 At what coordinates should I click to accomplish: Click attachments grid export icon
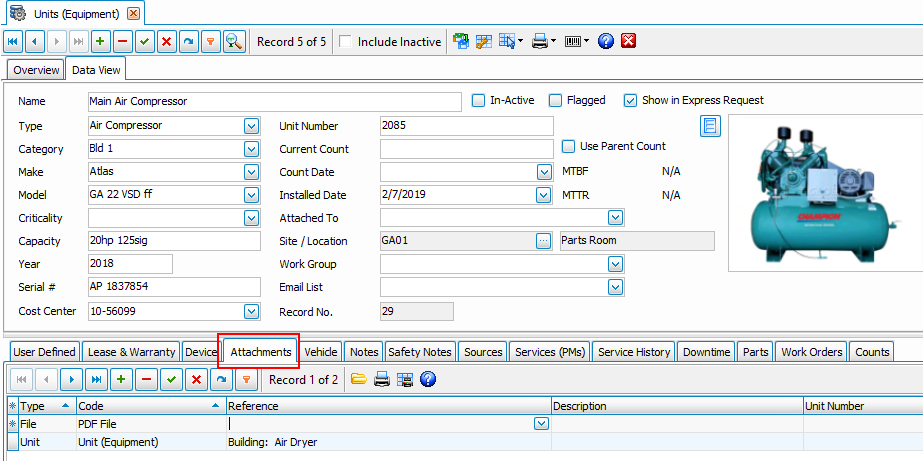coord(404,380)
